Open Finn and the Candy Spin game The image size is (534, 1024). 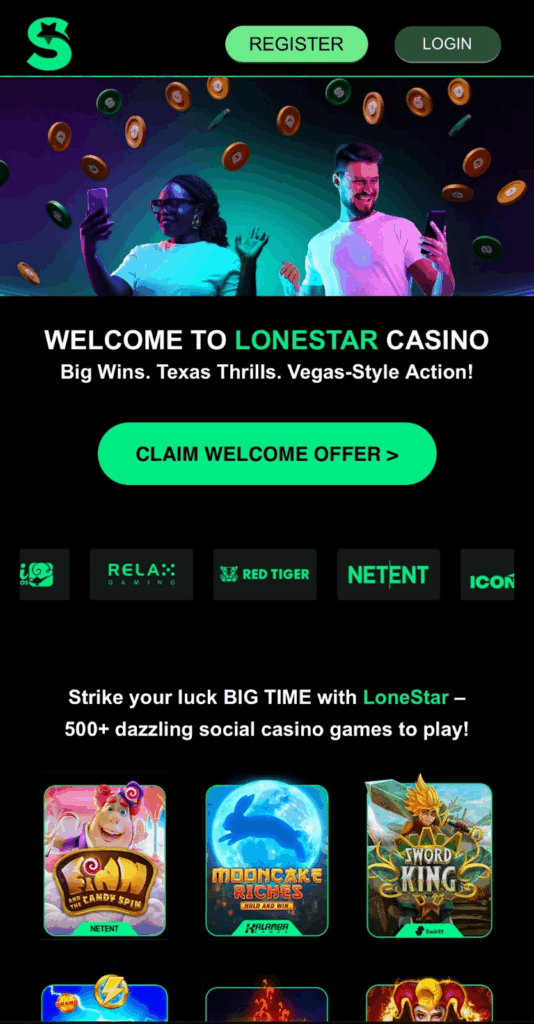[x=104, y=860]
